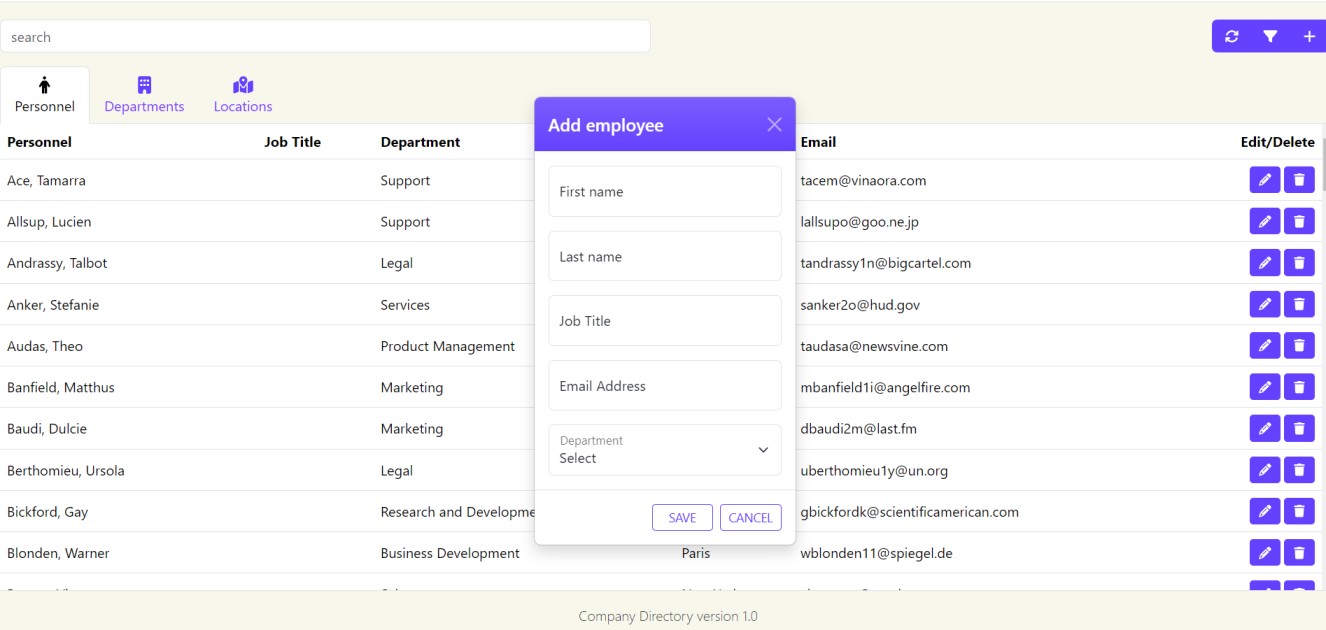Click the refresh data icon

(x=1230, y=35)
